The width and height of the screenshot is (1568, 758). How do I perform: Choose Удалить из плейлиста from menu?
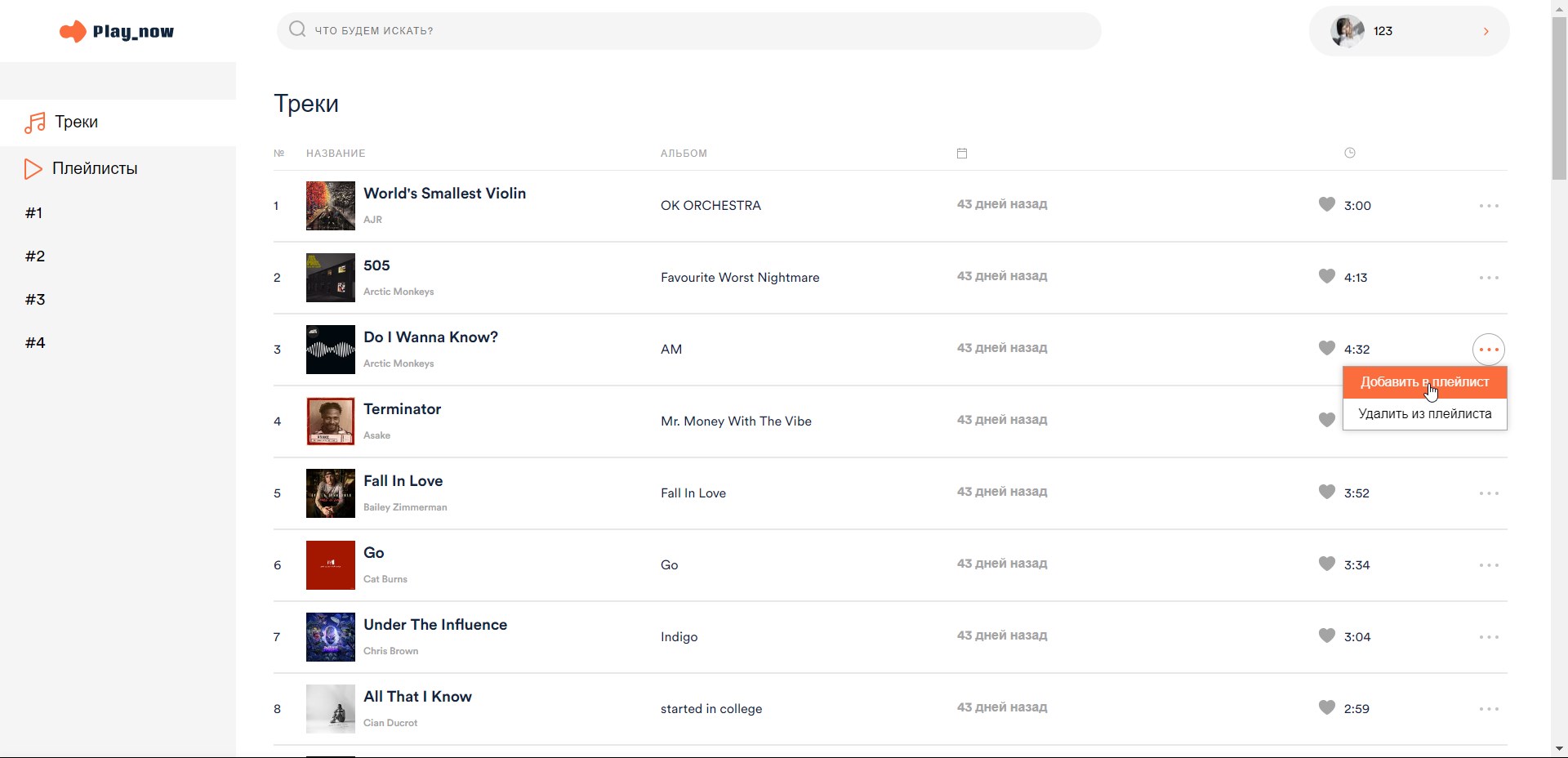pos(1424,414)
